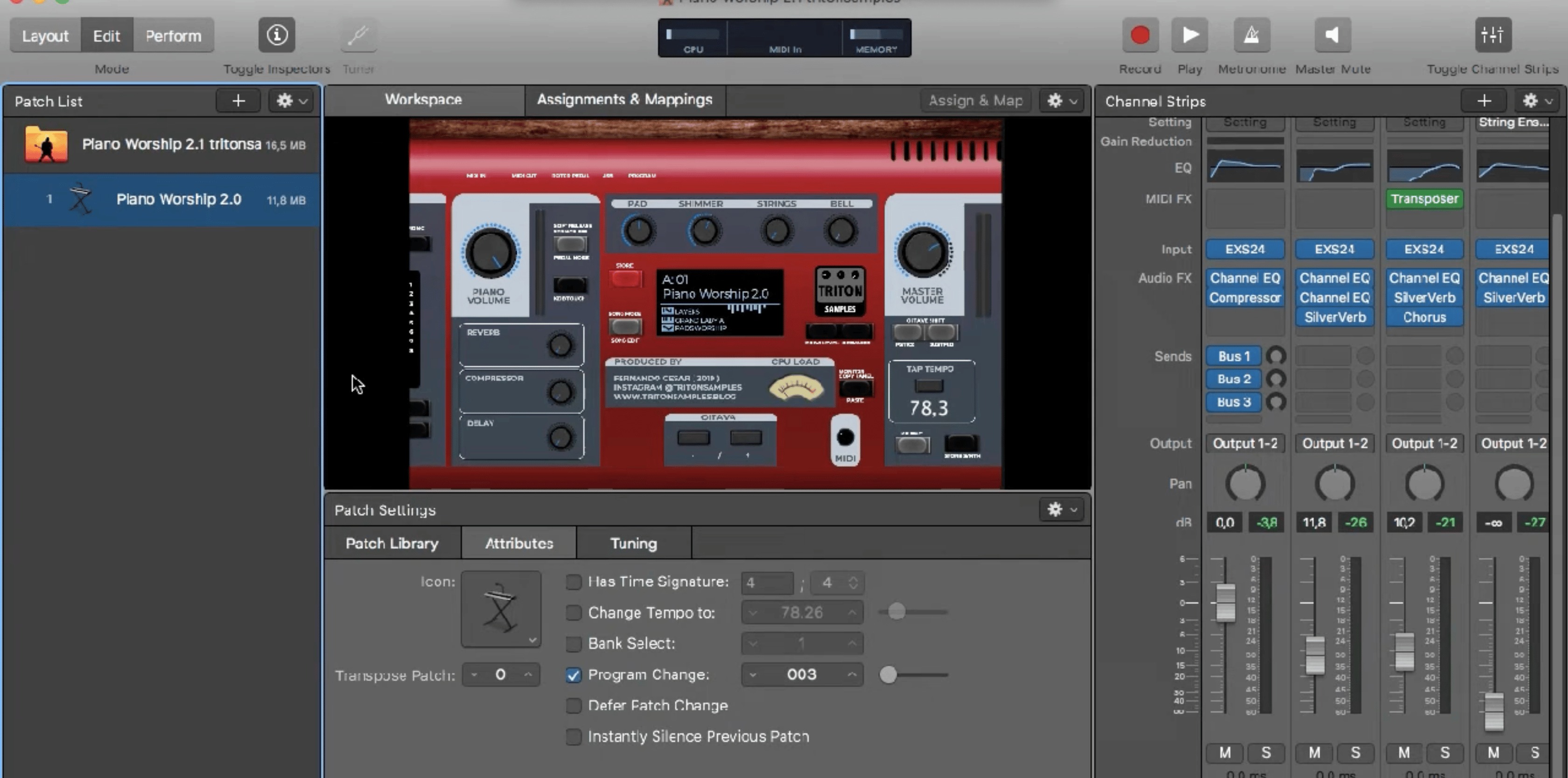Click the Reverb knob on workspace

[560, 345]
